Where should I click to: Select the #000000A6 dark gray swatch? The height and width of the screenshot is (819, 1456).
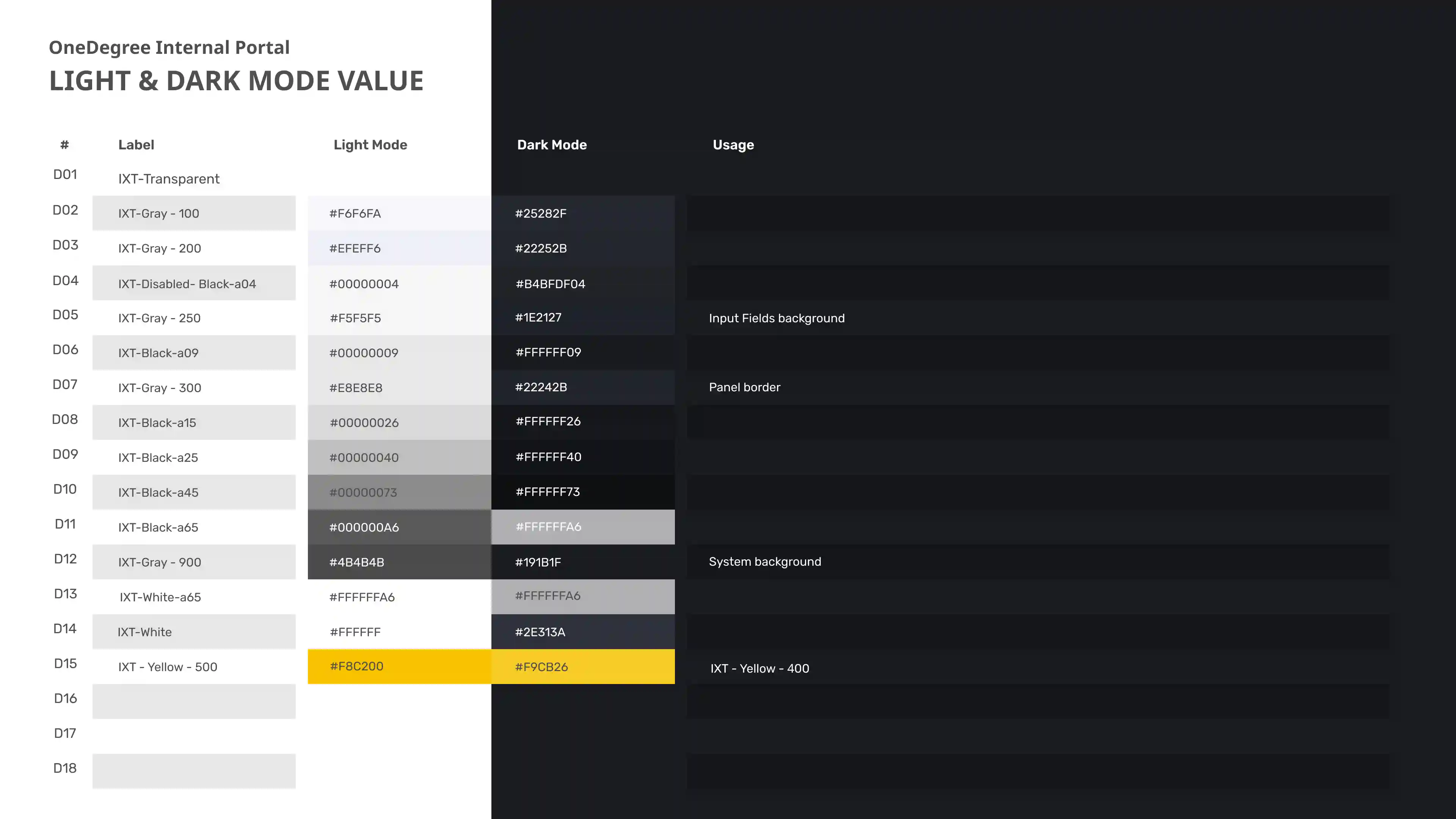(399, 527)
